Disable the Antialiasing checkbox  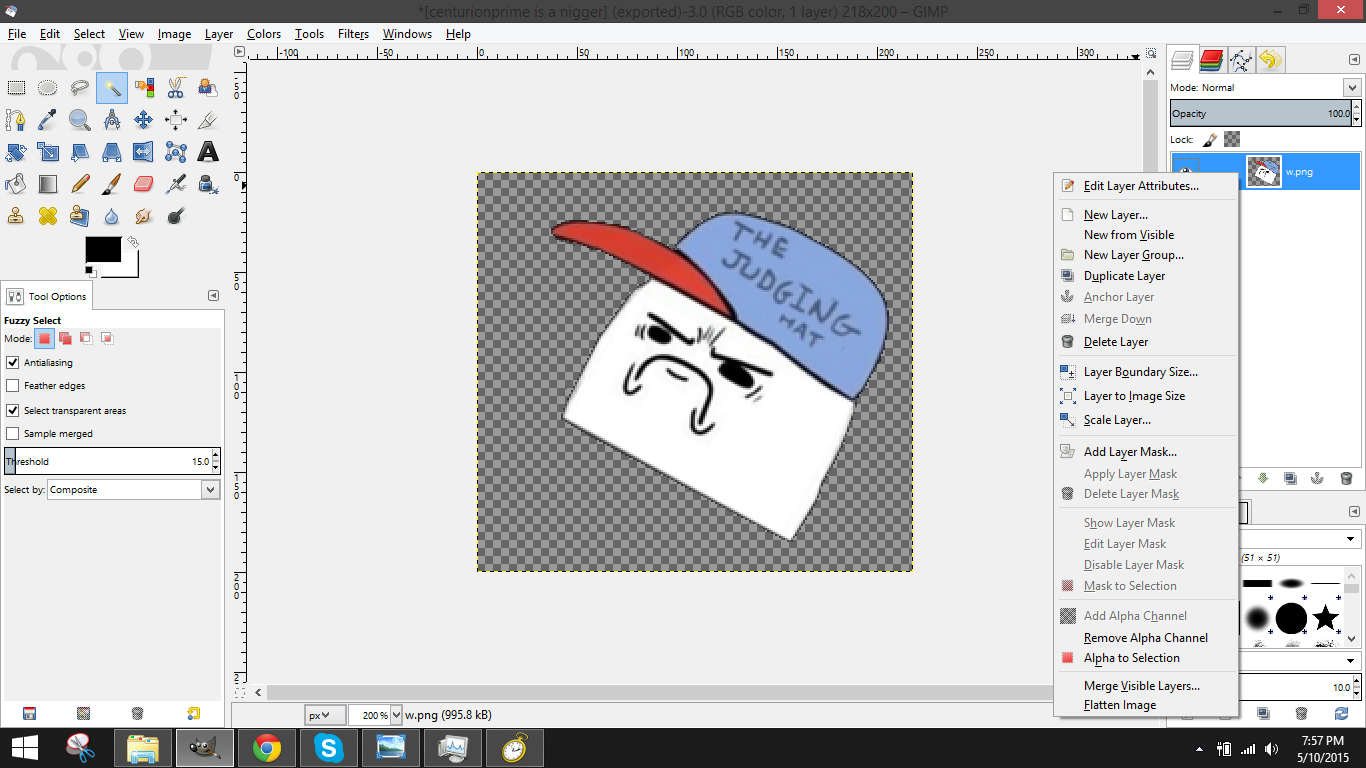pyautogui.click(x=13, y=363)
